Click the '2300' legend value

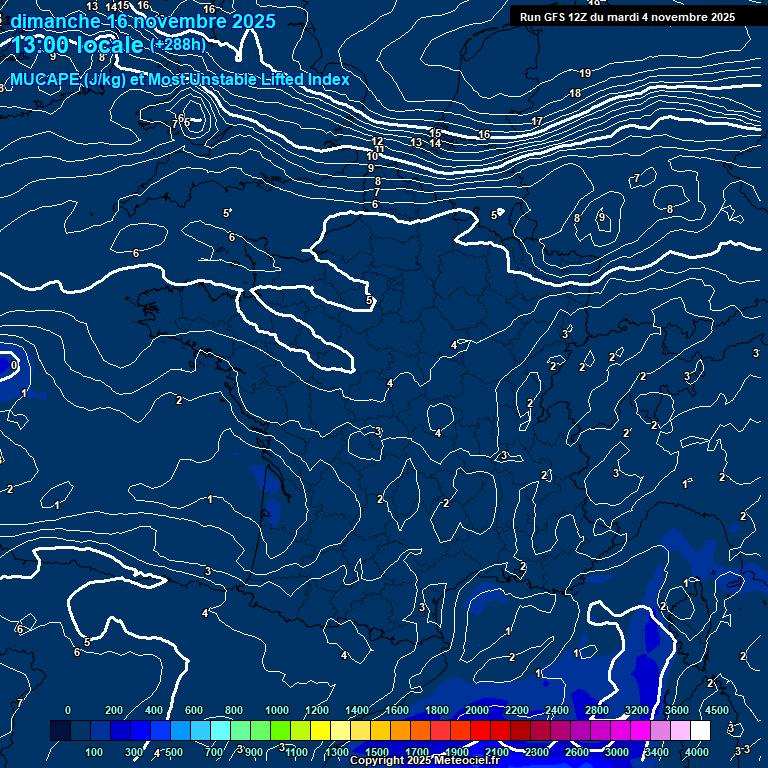click(537, 752)
